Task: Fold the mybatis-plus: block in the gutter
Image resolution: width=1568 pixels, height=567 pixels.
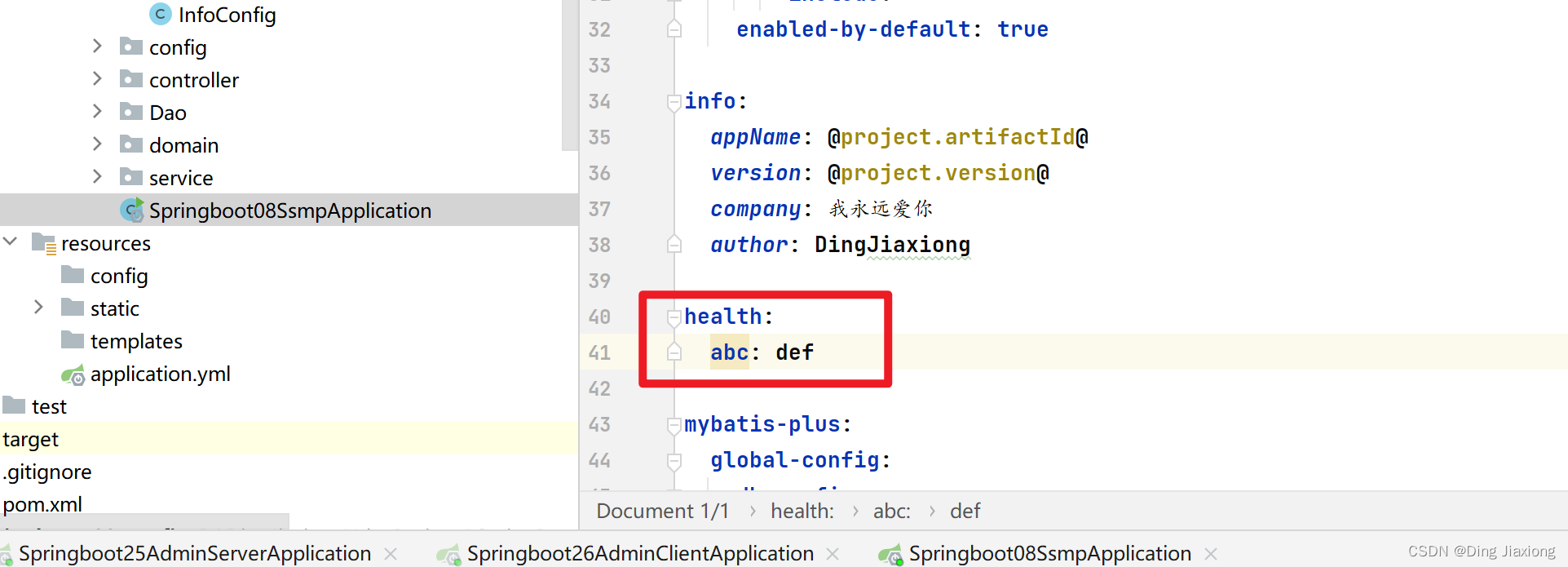Action: [674, 425]
